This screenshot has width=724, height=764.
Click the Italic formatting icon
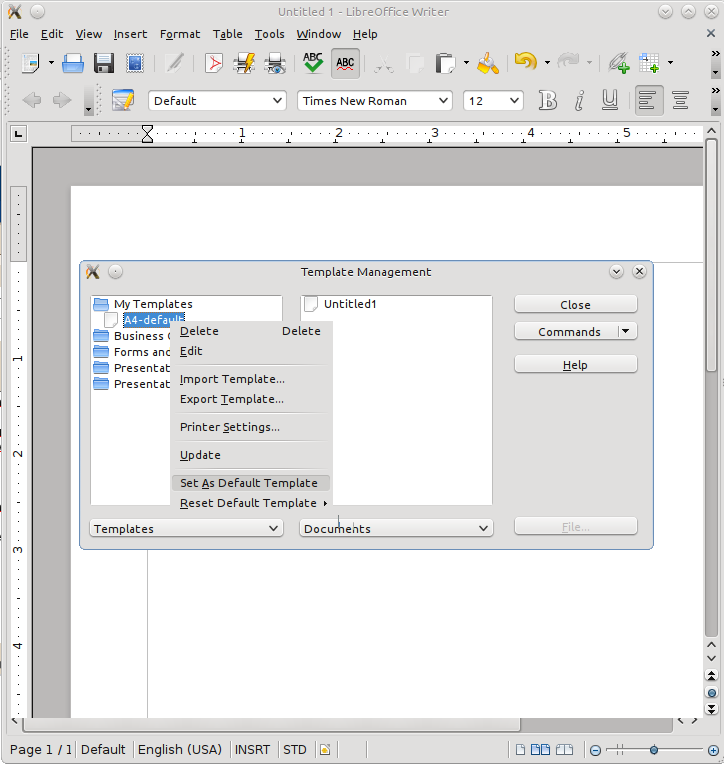[579, 101]
